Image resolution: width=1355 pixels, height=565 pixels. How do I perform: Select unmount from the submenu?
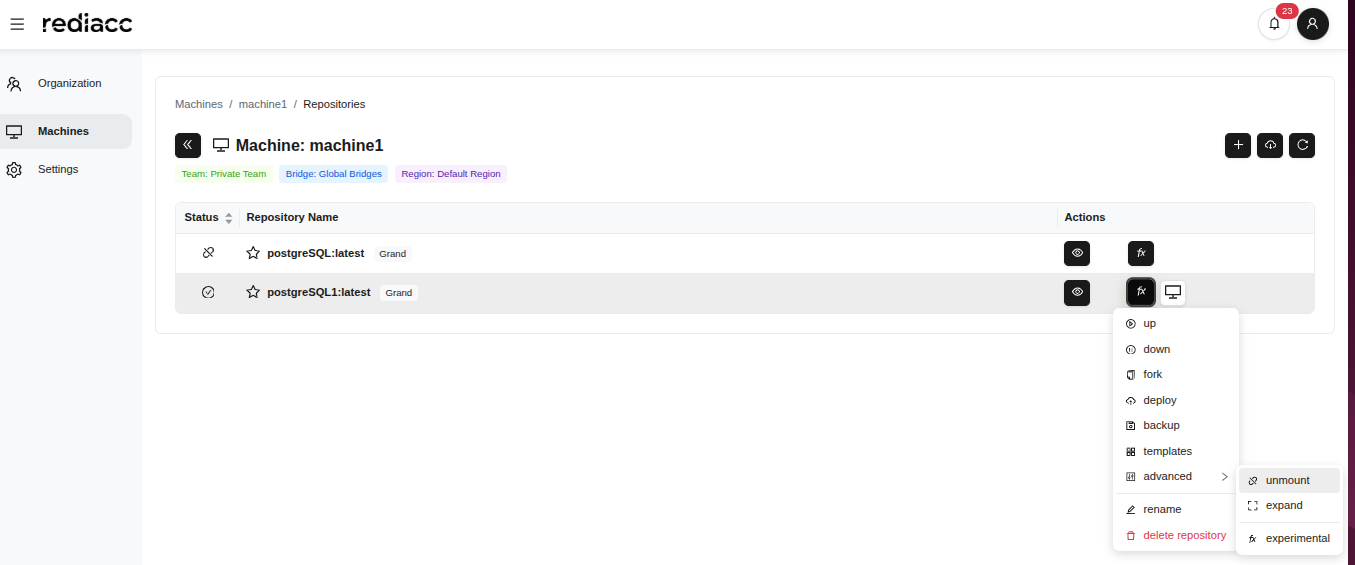(x=1287, y=480)
